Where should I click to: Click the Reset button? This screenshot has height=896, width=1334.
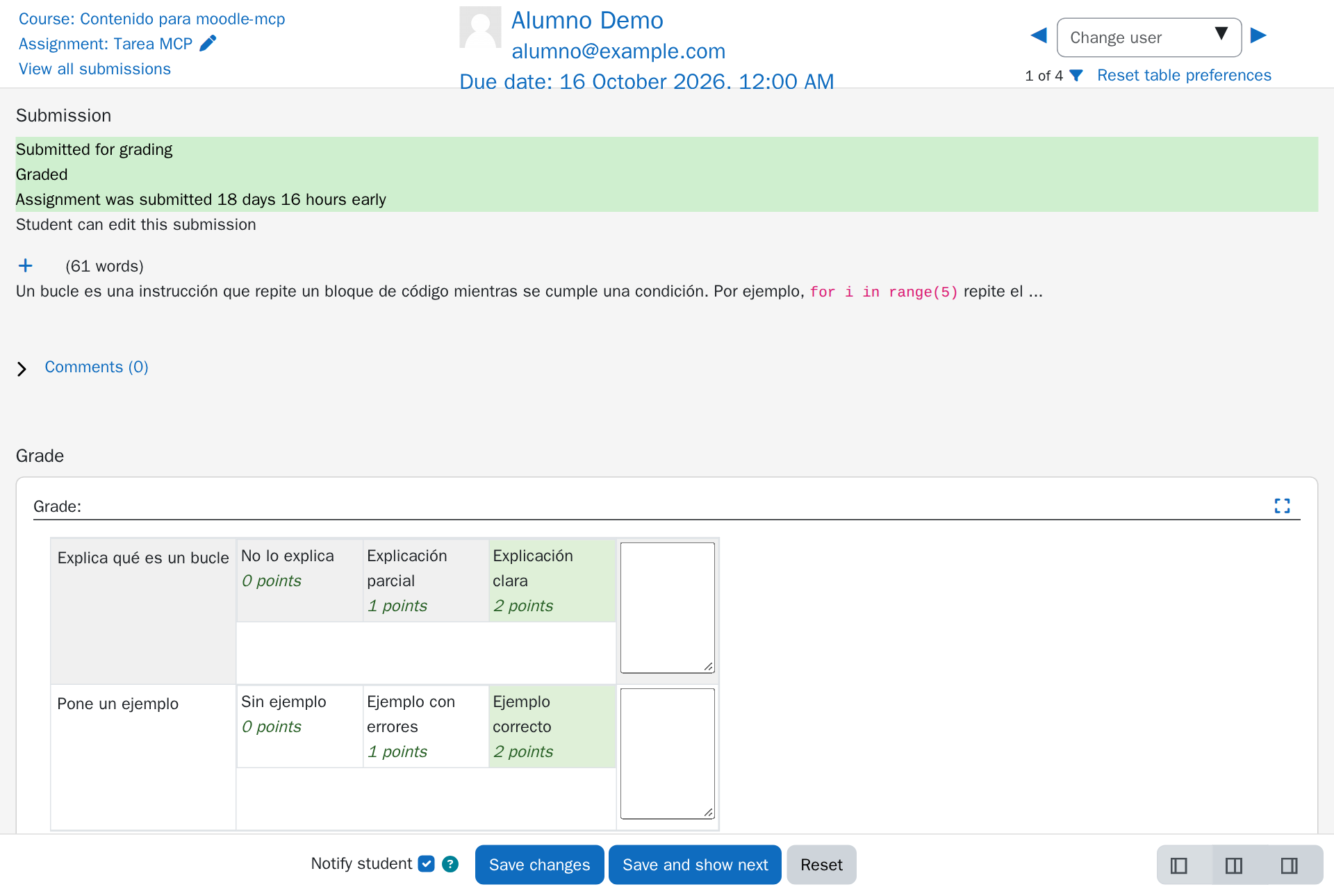coord(821,865)
